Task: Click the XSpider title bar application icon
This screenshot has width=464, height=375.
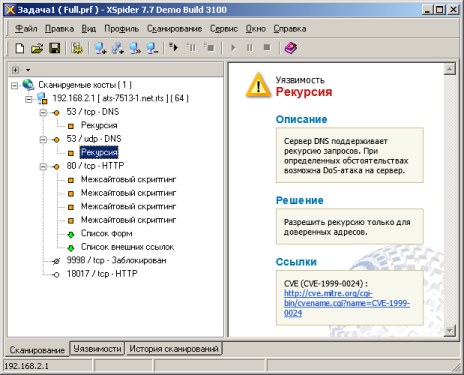Action: tap(10, 10)
